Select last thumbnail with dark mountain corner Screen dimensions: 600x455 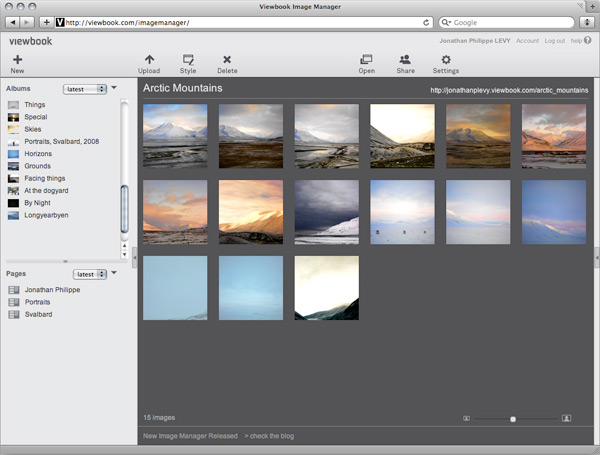point(327,288)
